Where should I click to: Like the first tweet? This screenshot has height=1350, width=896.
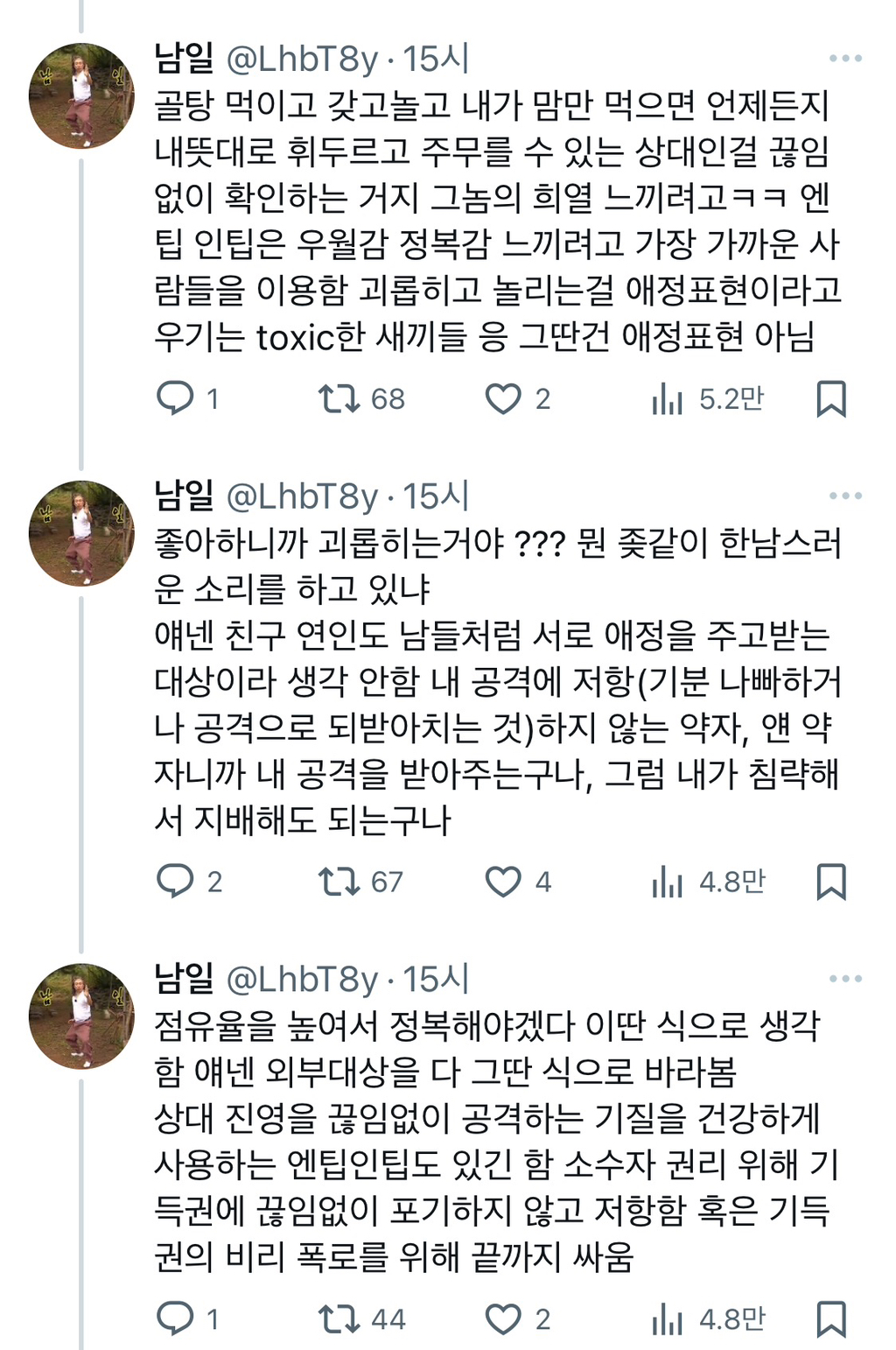click(x=503, y=398)
